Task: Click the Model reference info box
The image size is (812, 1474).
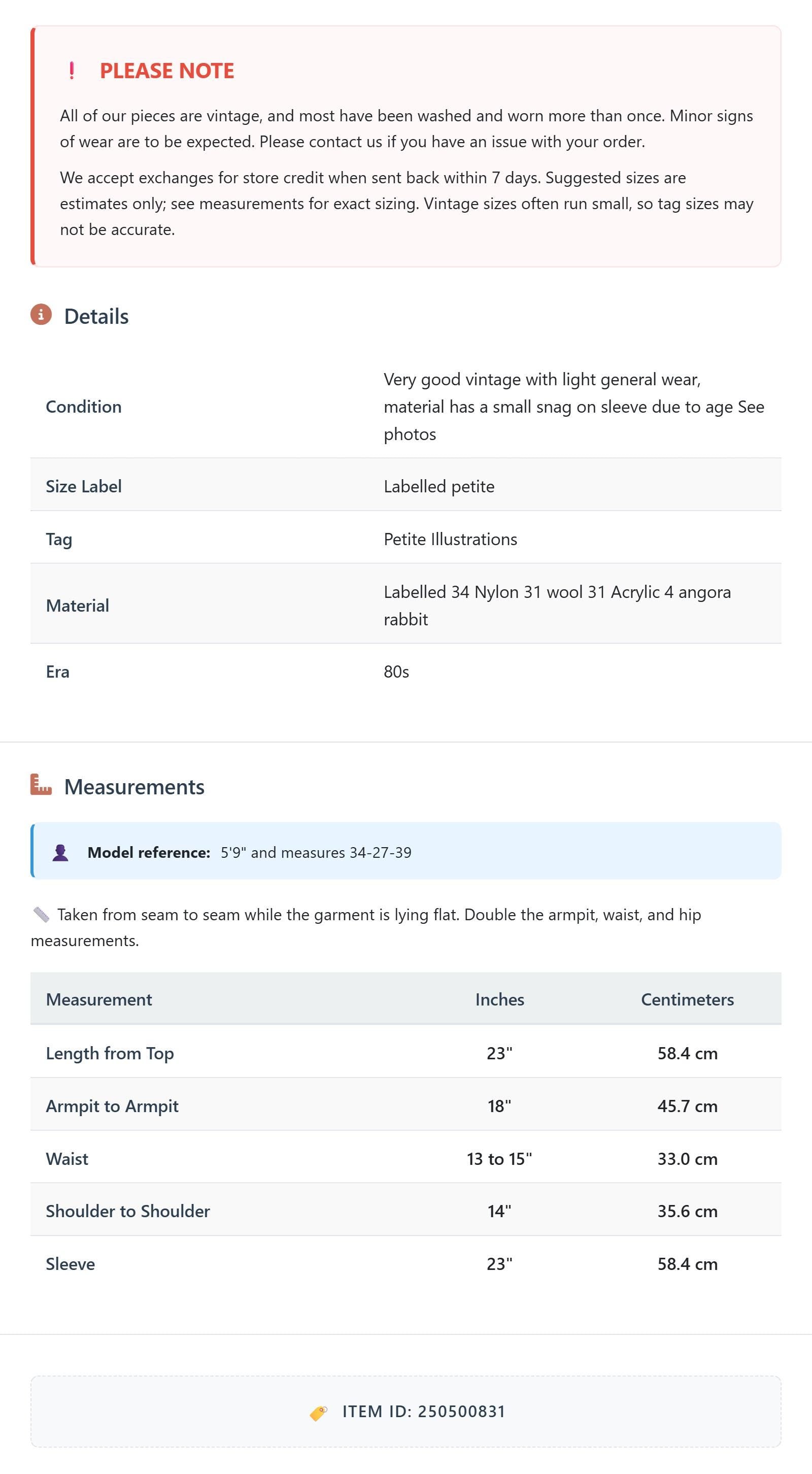Action: (405, 851)
